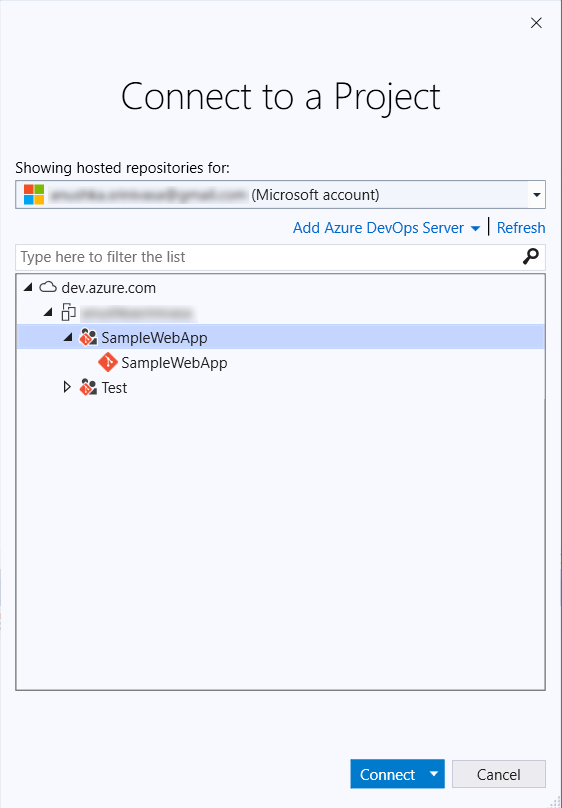Viewport: 562px width, 808px height.
Task: Click the Test team project icon
Action: (89, 388)
